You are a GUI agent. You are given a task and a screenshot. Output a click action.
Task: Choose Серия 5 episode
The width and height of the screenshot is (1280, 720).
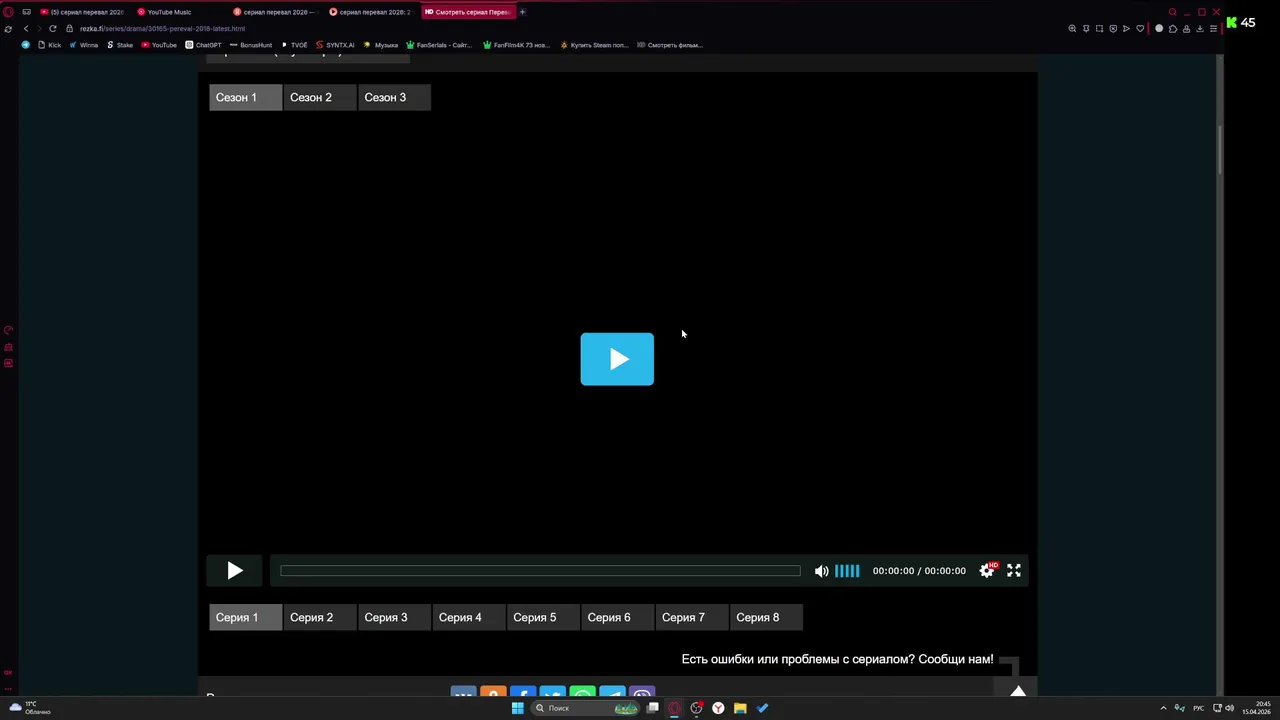[543, 617]
